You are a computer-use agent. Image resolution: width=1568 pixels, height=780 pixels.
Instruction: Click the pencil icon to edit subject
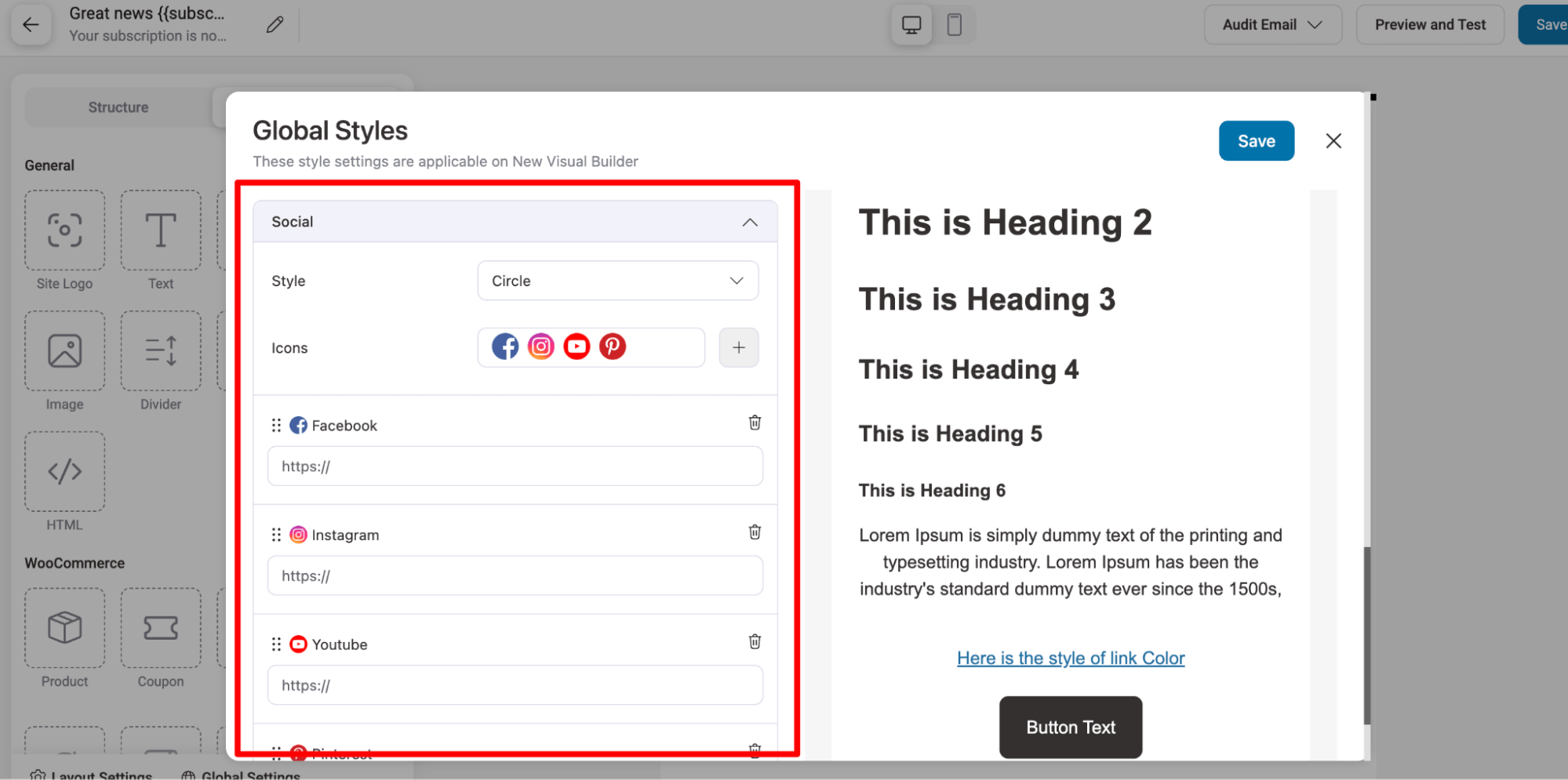tap(275, 25)
